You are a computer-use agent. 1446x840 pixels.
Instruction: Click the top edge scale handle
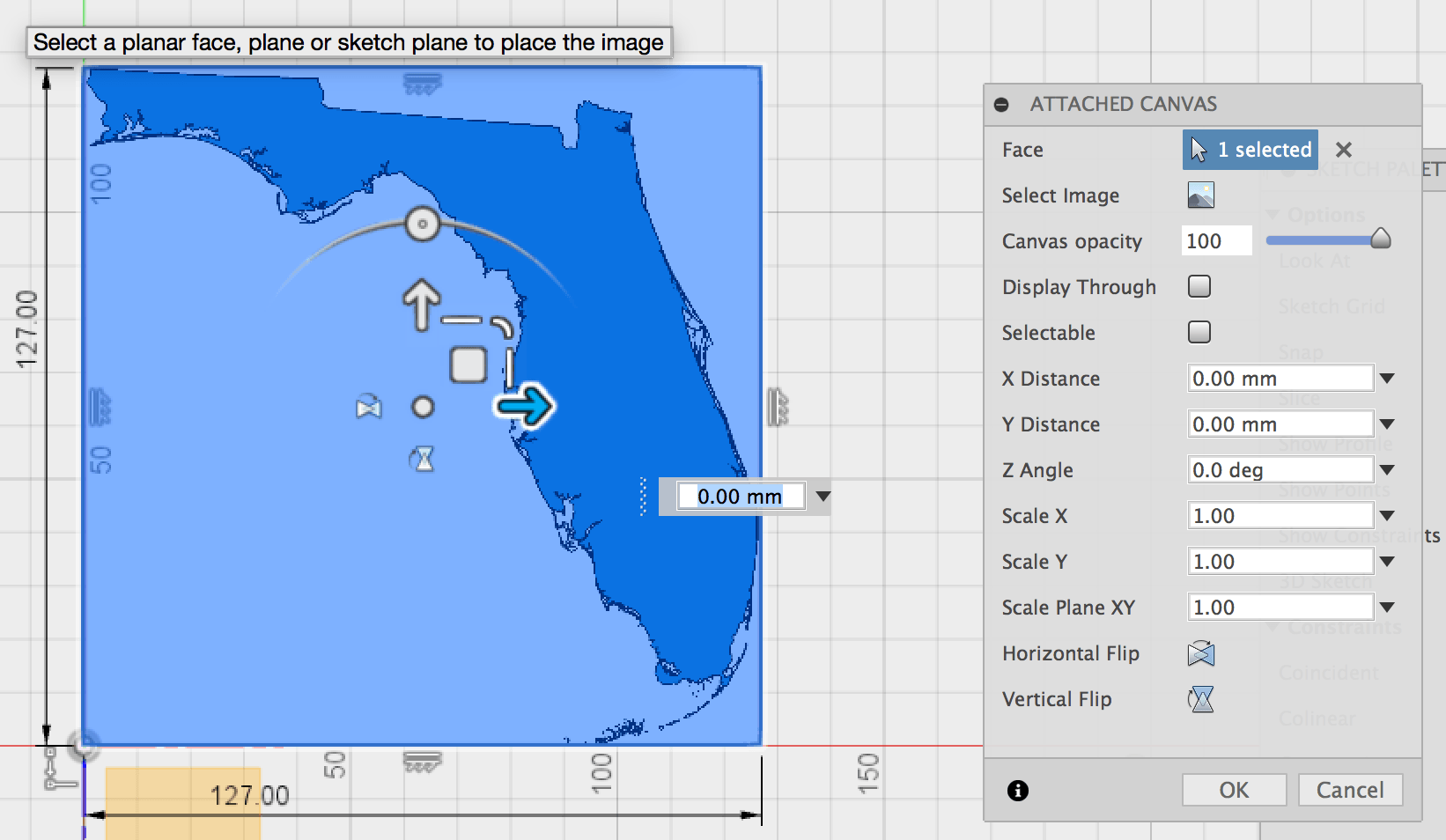coord(423,84)
